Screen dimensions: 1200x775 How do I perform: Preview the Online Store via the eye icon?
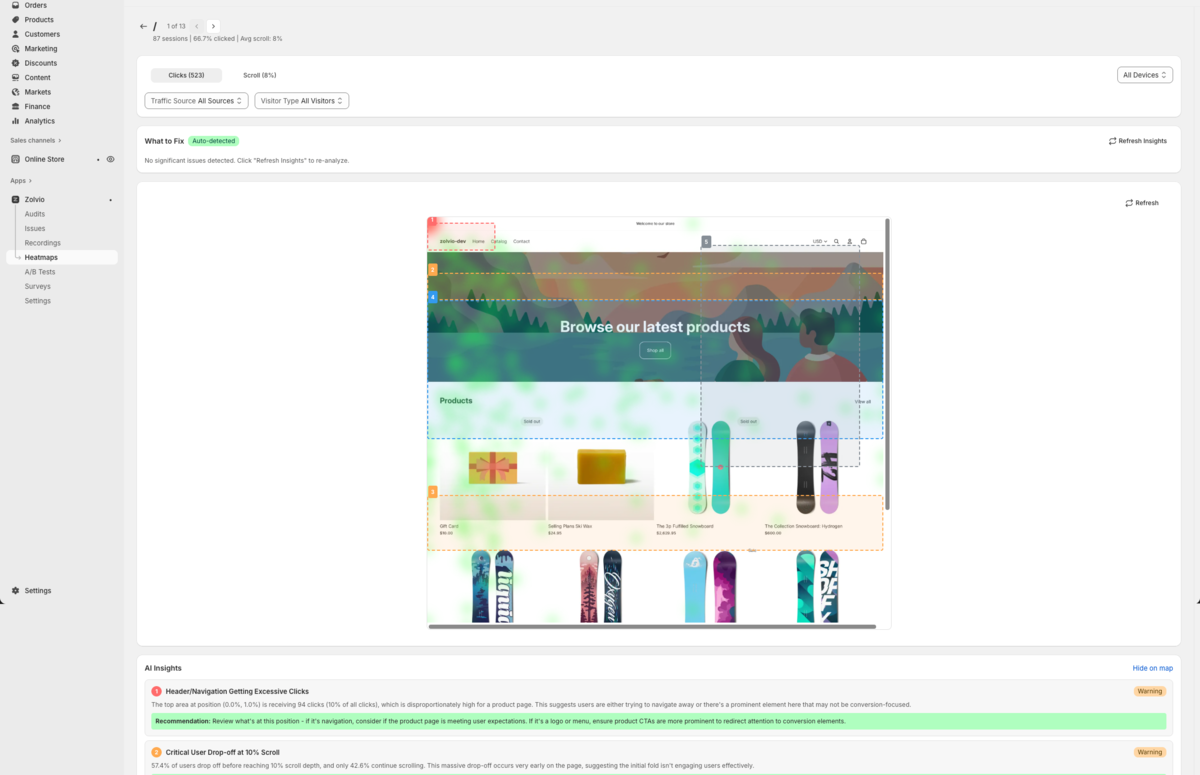[110, 158]
